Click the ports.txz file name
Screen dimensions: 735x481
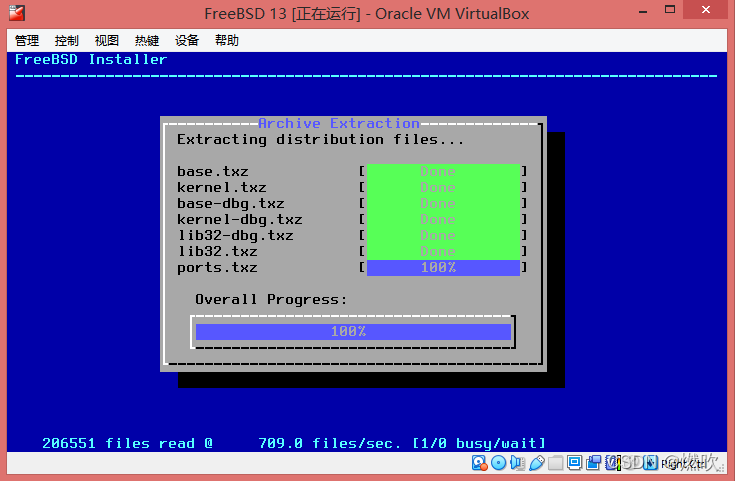(x=218, y=268)
